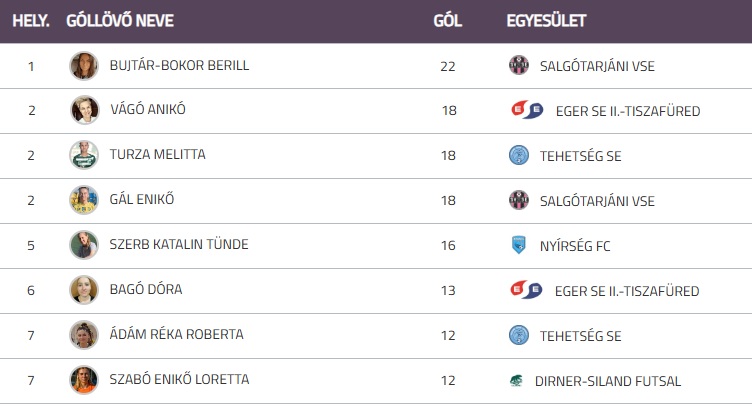Open Turza Melitta's profile picture
This screenshot has width=752, height=409.
pyautogui.click(x=84, y=155)
